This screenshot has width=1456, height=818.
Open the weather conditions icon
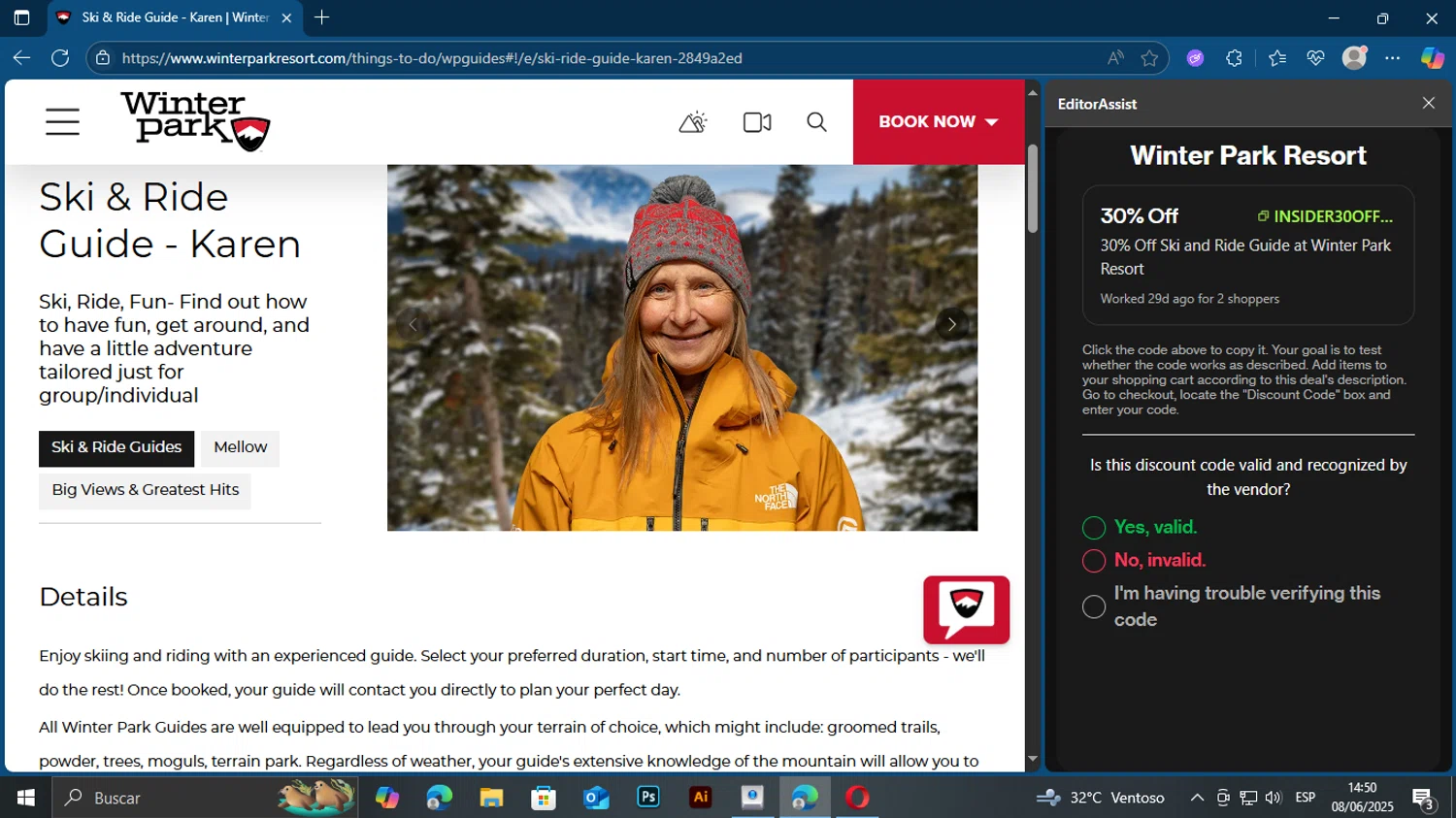click(x=693, y=122)
